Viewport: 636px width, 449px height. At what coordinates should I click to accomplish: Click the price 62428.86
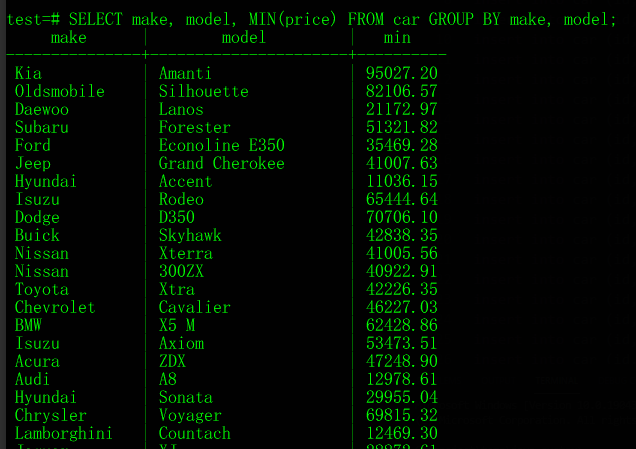pyautogui.click(x=402, y=325)
